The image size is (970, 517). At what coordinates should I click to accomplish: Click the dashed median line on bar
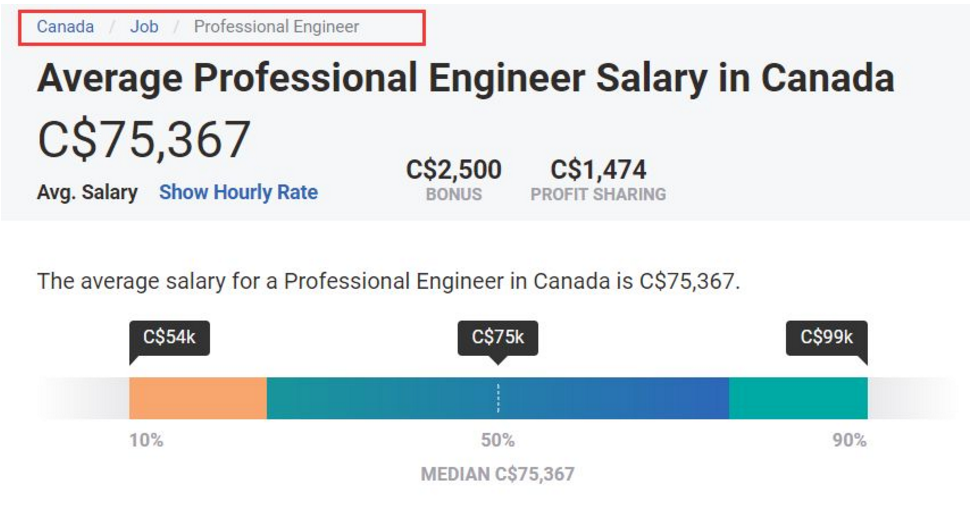tap(498, 398)
